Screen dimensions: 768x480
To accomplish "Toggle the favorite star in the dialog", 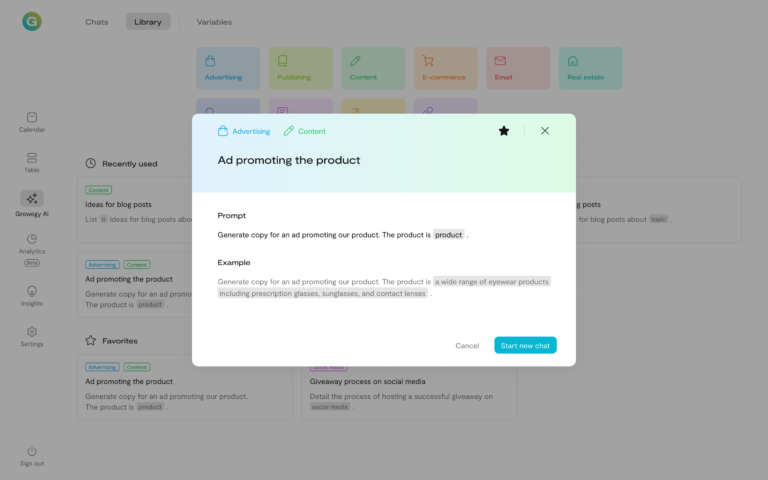I will (504, 131).
